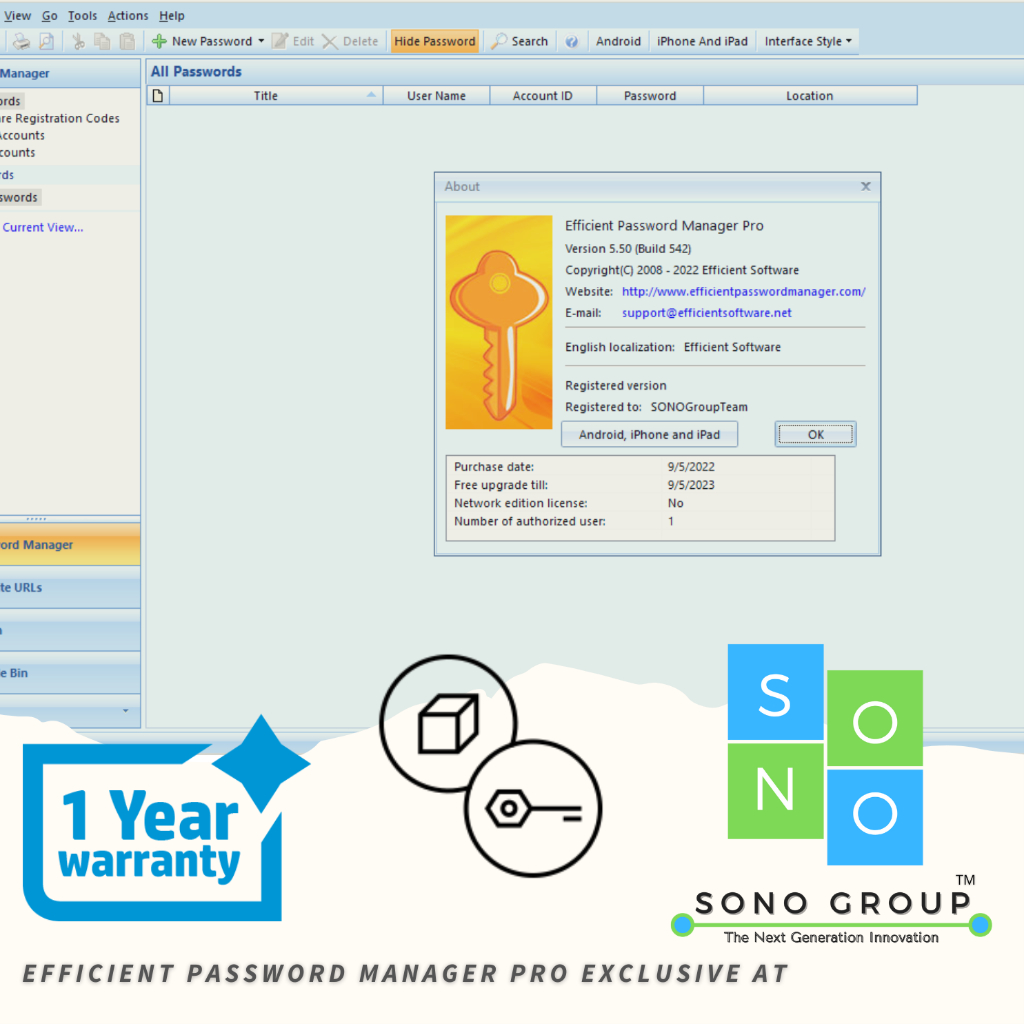Open Search from the toolbar

pyautogui.click(x=518, y=41)
